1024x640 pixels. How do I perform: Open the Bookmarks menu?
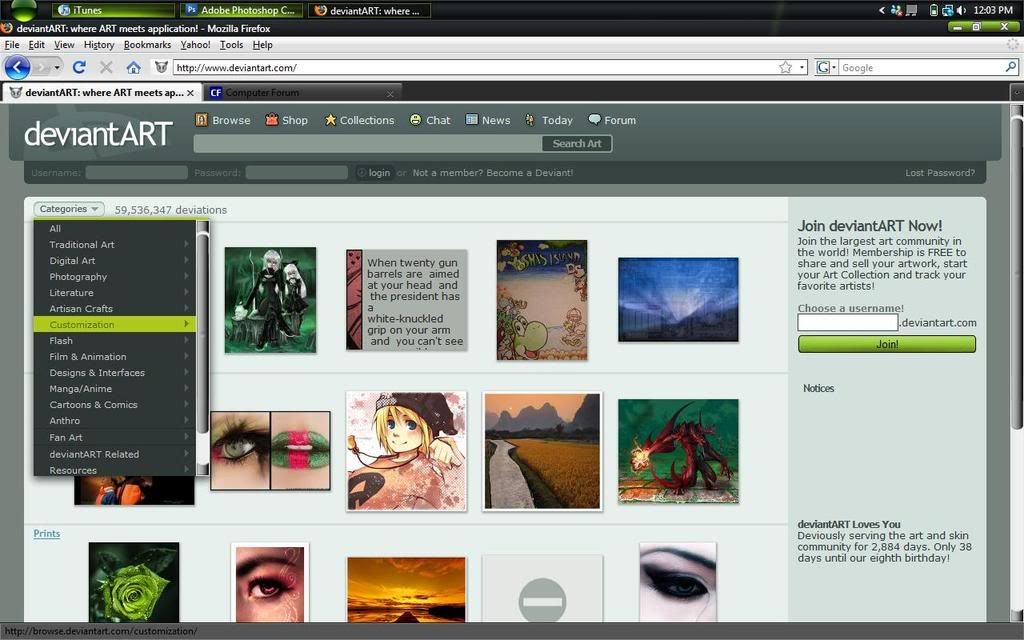tap(147, 44)
